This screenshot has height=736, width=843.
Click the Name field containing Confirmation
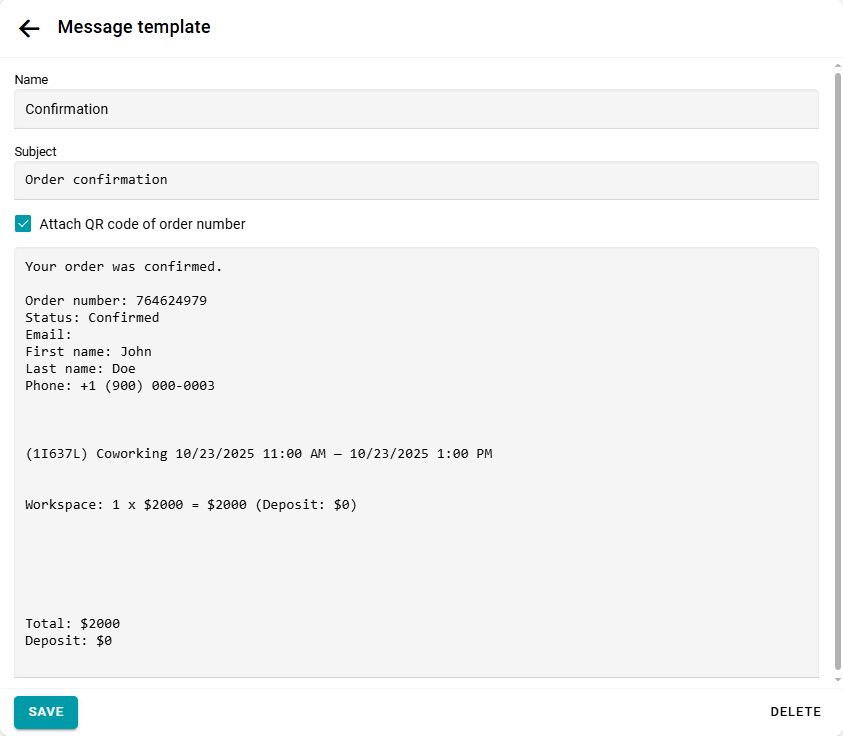(416, 109)
